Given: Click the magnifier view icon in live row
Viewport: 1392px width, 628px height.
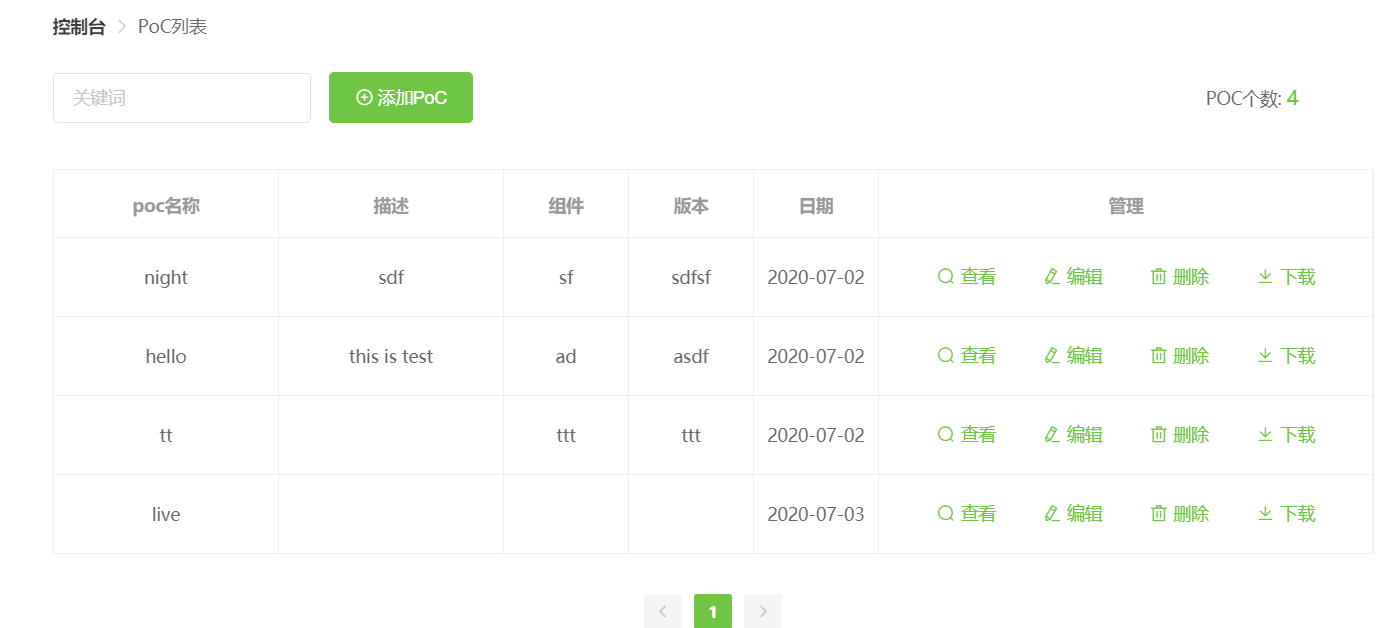Looking at the screenshot, I should [x=945, y=513].
